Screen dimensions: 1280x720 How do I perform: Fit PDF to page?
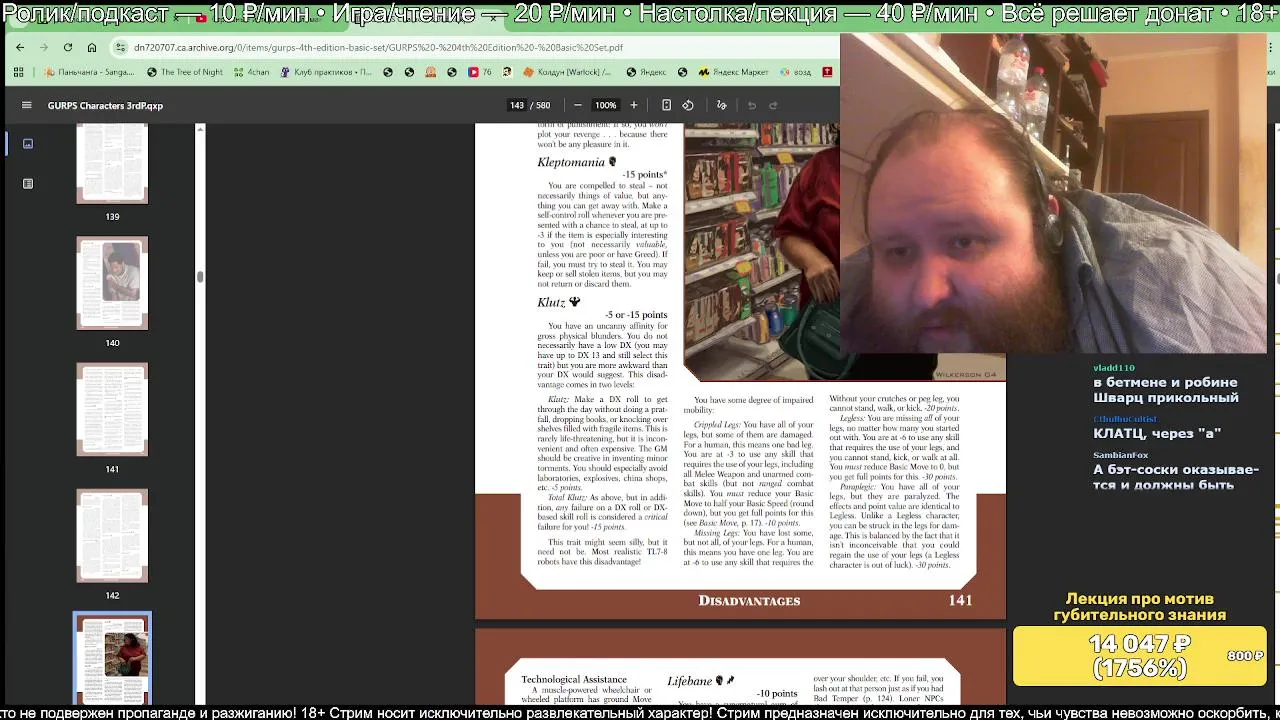point(666,105)
